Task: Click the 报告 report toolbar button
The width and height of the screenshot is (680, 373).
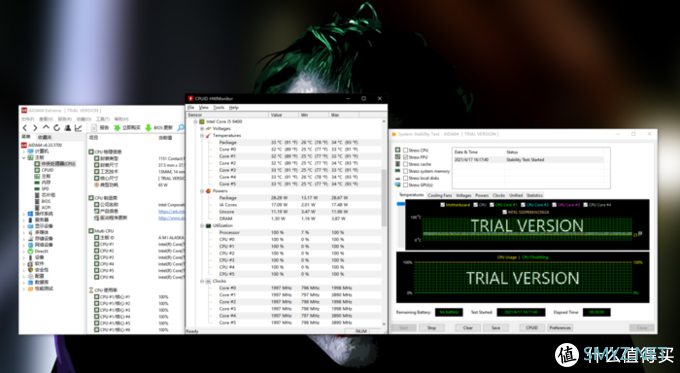Action: point(100,128)
